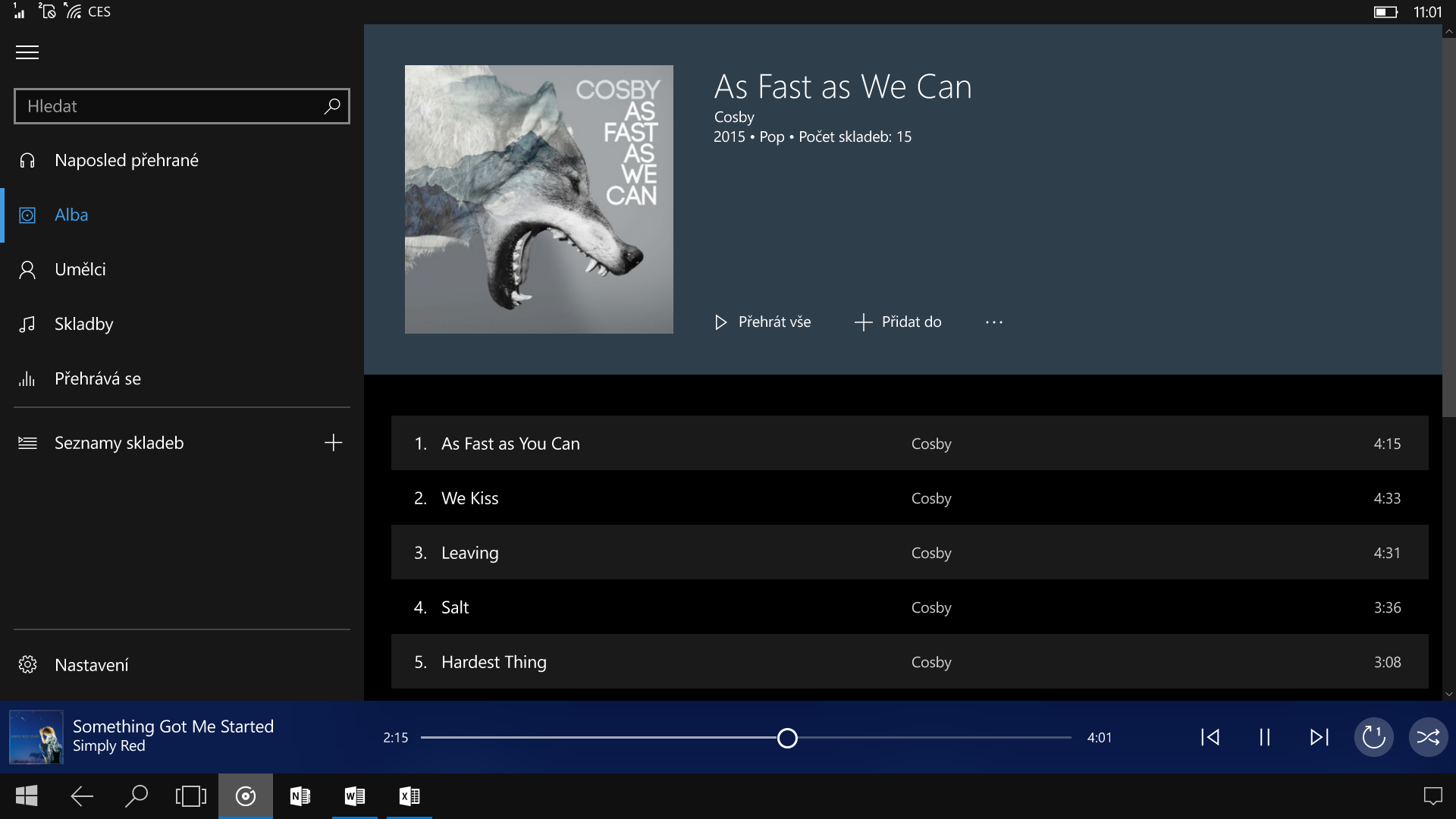Switch to the Alba section

pyautogui.click(x=72, y=215)
